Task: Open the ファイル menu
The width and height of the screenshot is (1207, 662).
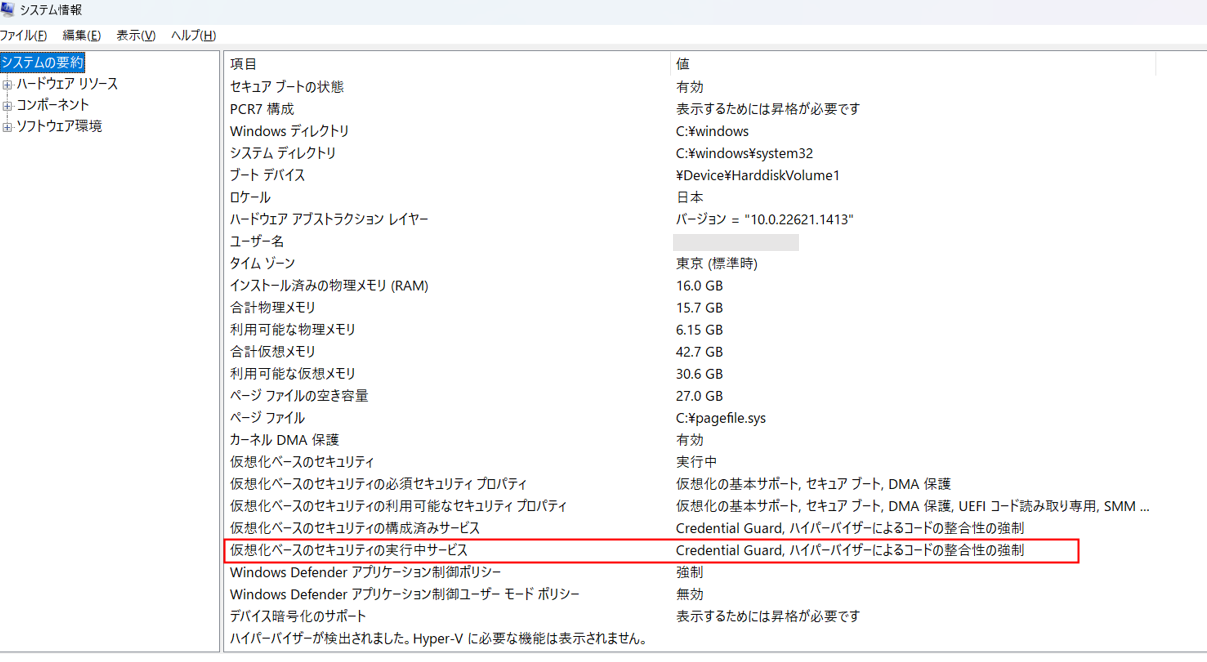Action: point(22,35)
